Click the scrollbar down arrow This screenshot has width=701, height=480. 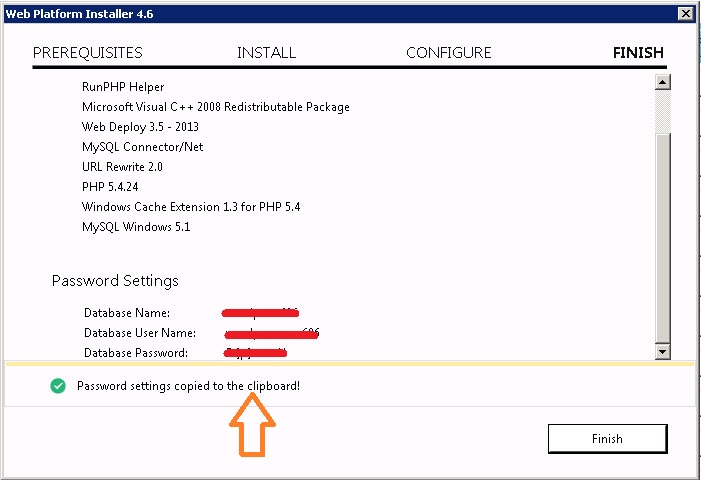click(662, 352)
